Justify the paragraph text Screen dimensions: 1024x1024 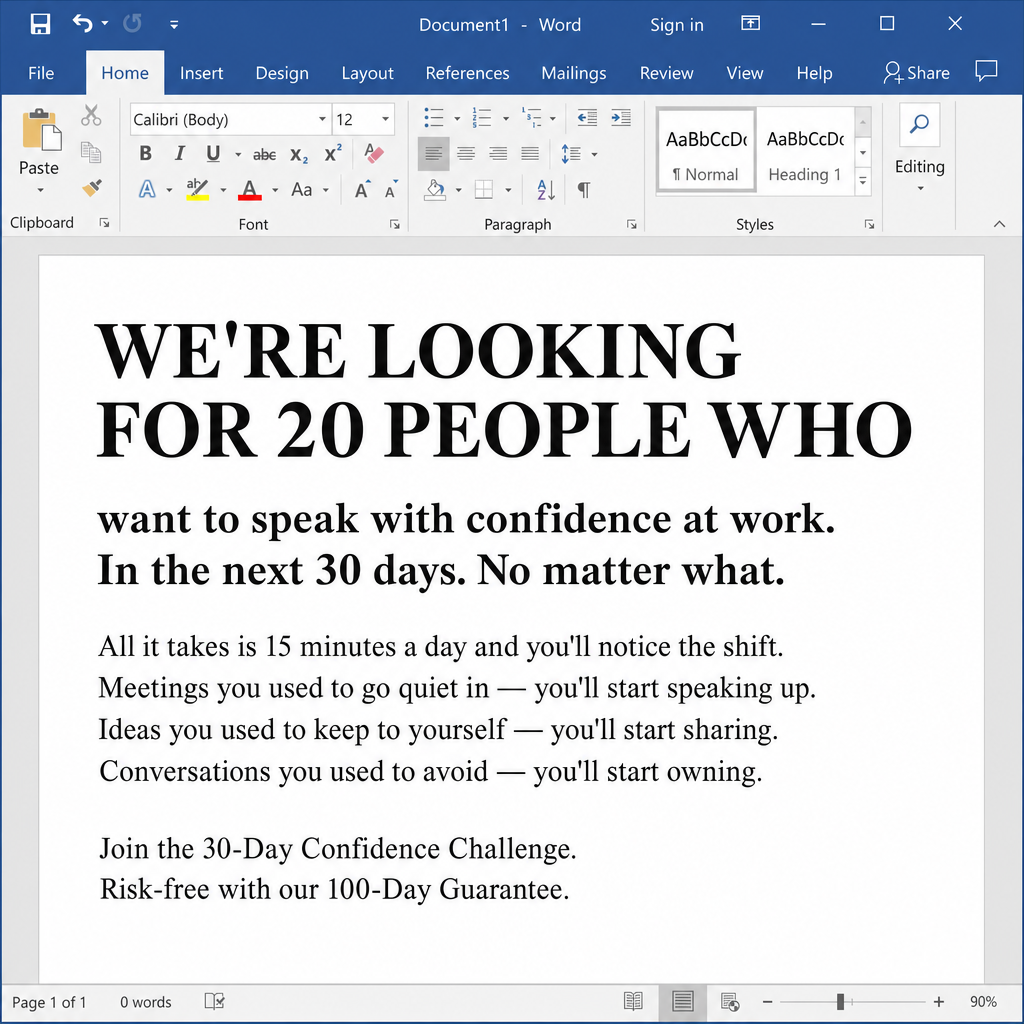coord(530,154)
